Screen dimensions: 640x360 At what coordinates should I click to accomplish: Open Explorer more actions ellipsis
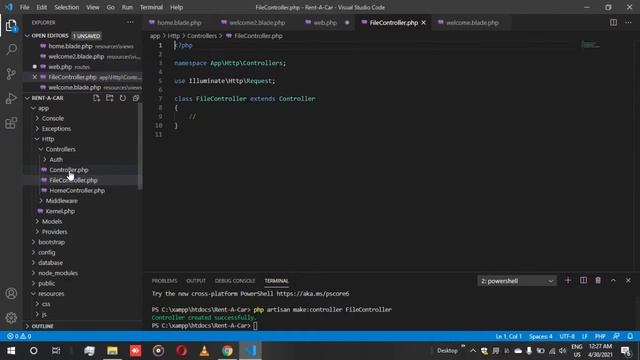(x=130, y=22)
